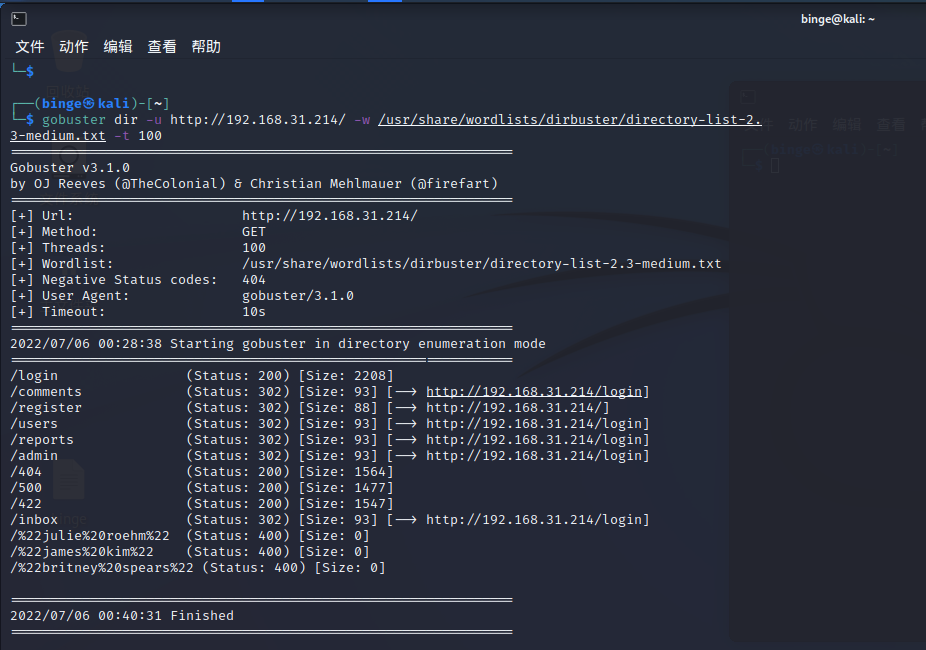Click the Threads value 100
926x650 pixels.
point(254,247)
